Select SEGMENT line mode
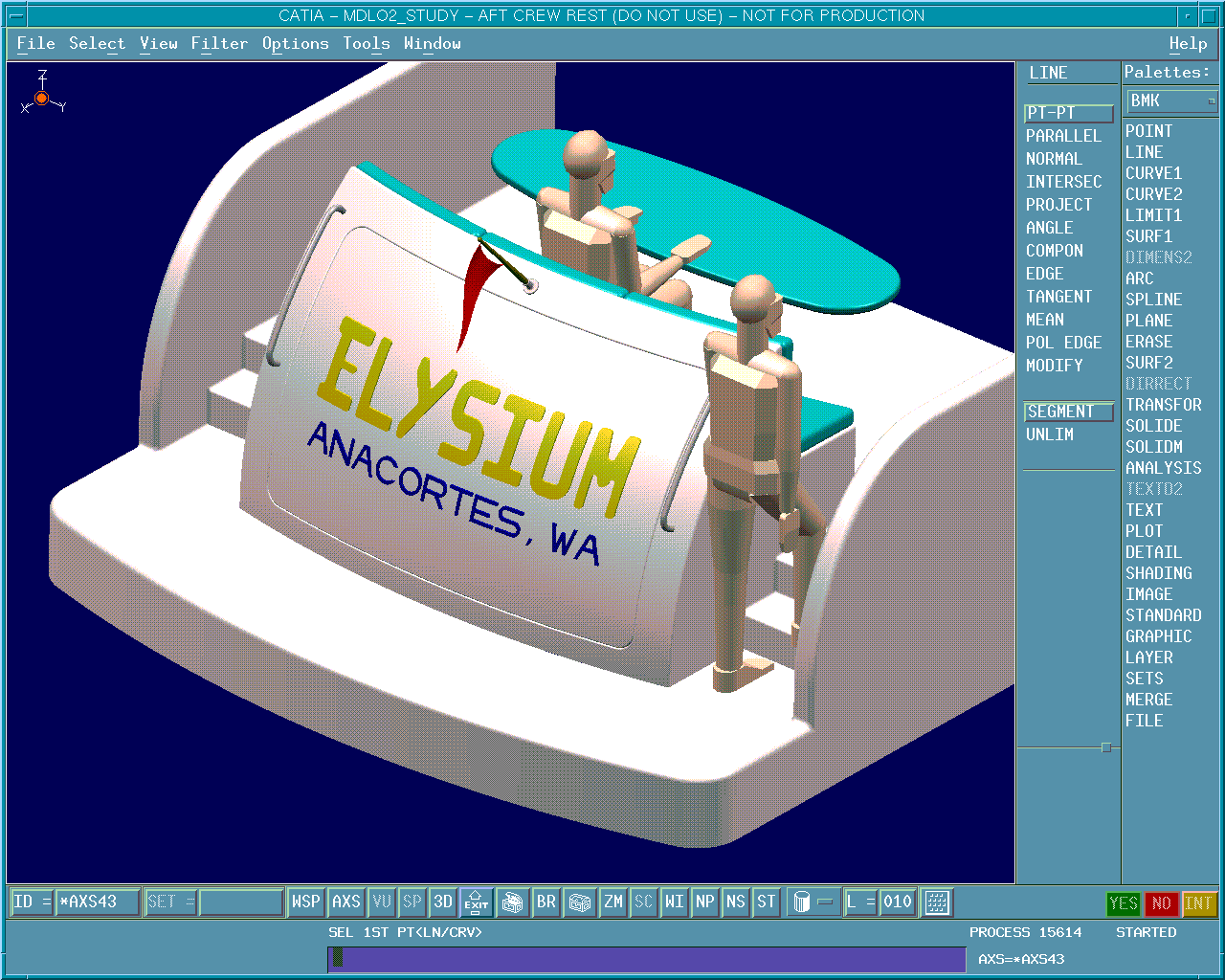The image size is (1225, 980). pos(1069,412)
